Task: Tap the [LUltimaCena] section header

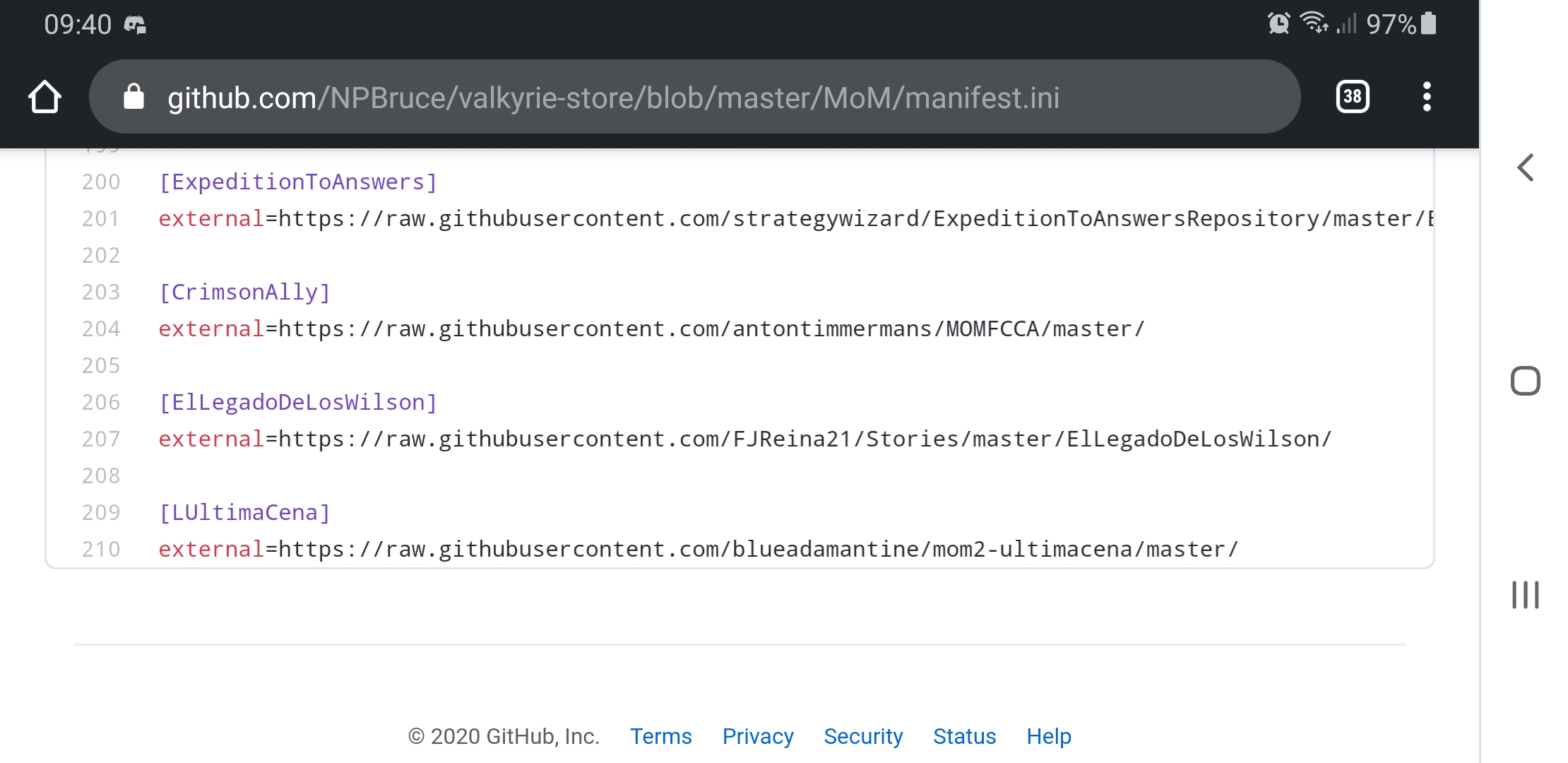Action: pos(244,513)
